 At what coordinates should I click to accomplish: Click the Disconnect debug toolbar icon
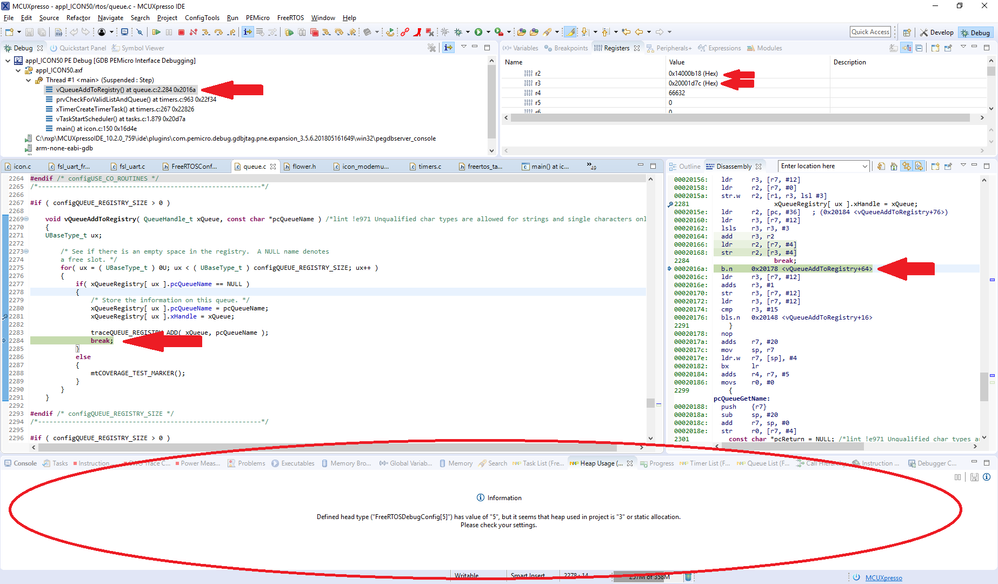193,32
